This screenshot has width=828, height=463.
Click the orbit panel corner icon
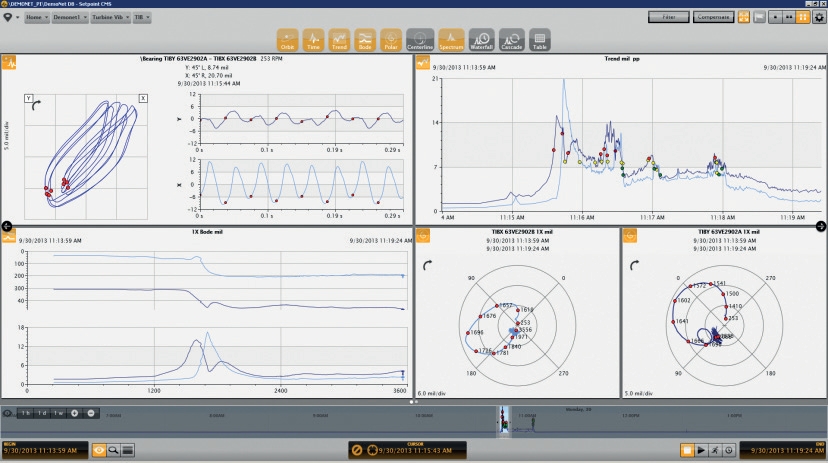tap(10, 63)
